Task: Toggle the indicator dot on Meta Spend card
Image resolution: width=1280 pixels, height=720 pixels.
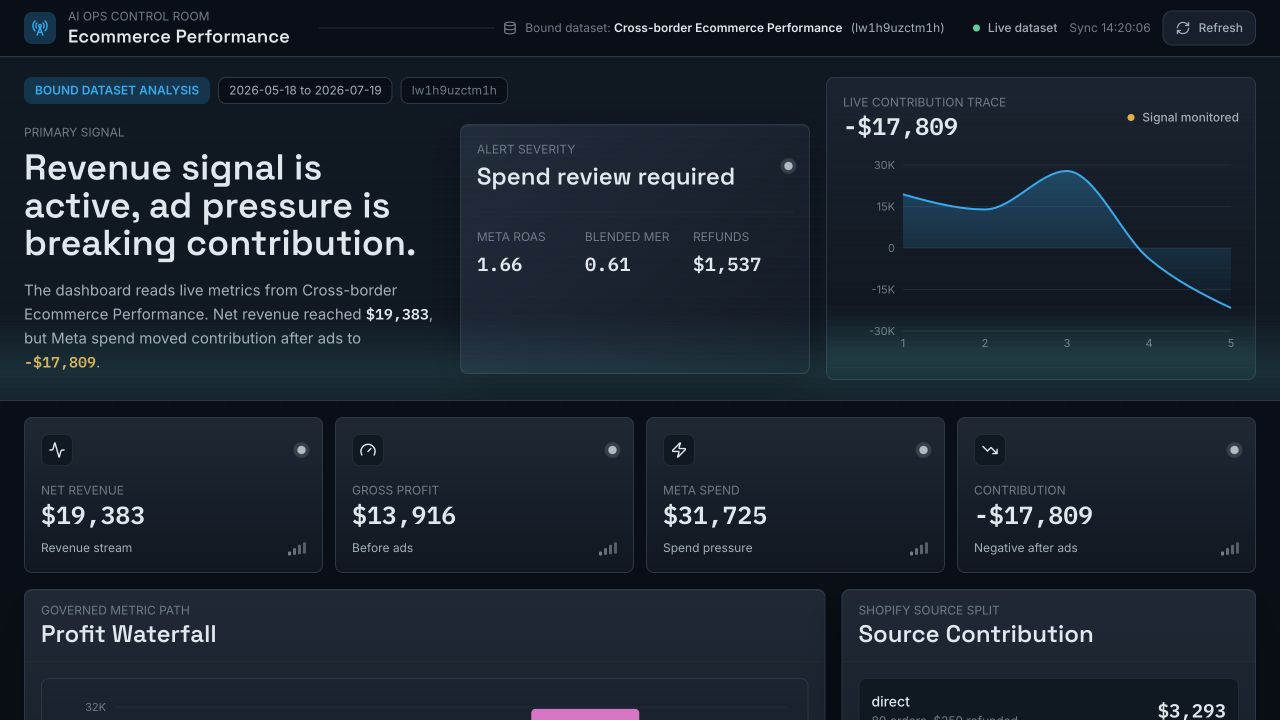Action: (923, 450)
